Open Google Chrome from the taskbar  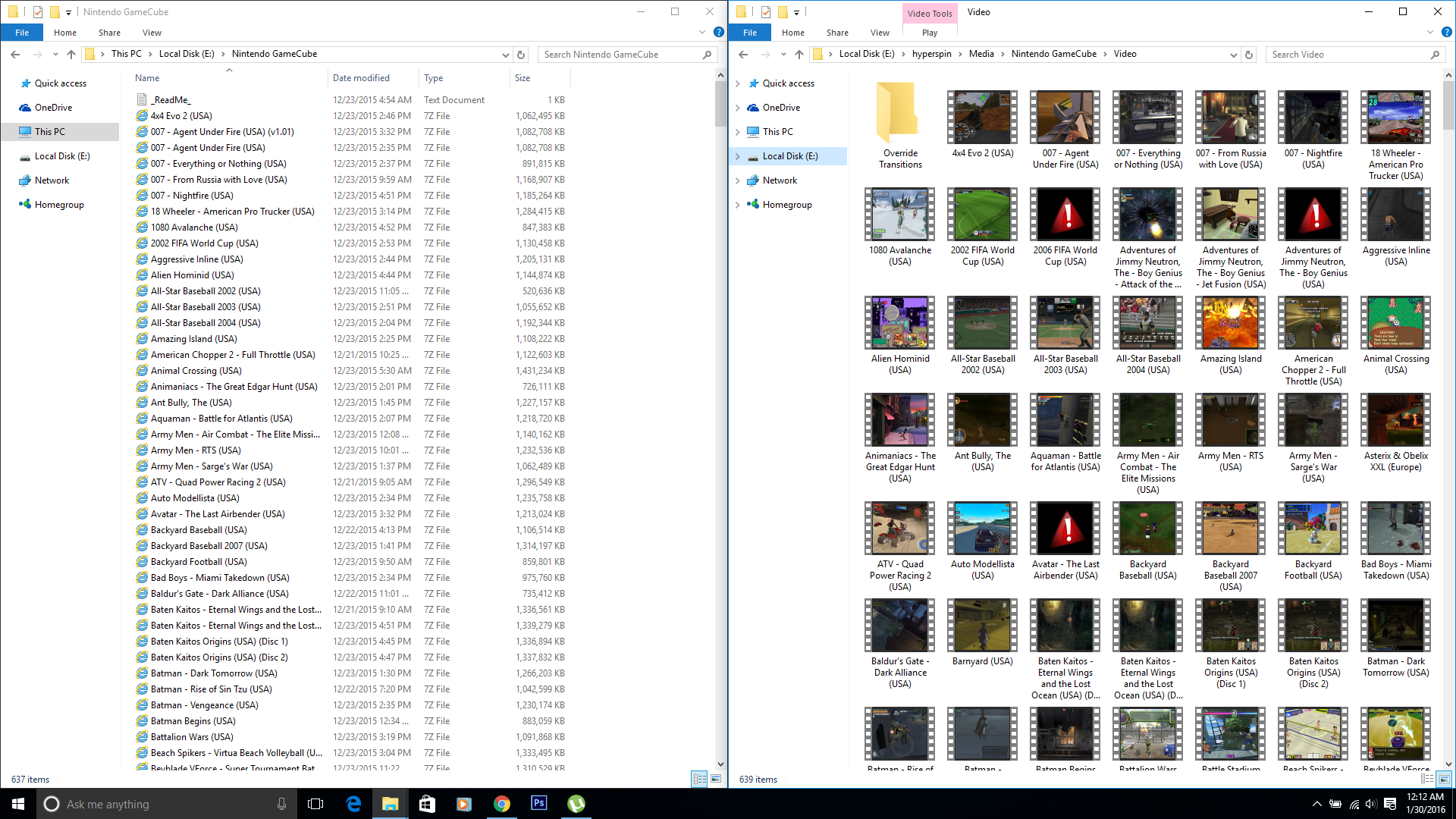point(502,804)
